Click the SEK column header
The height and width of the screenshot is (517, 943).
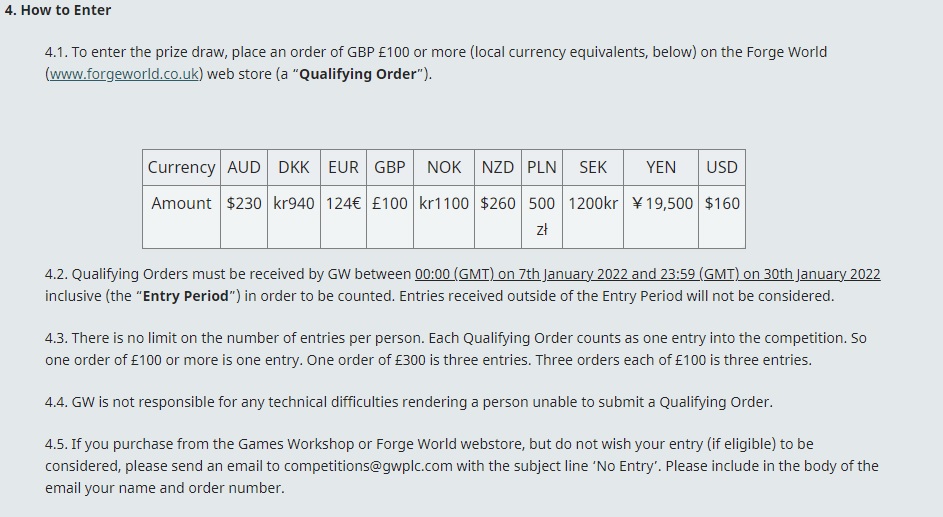pyautogui.click(x=593, y=167)
